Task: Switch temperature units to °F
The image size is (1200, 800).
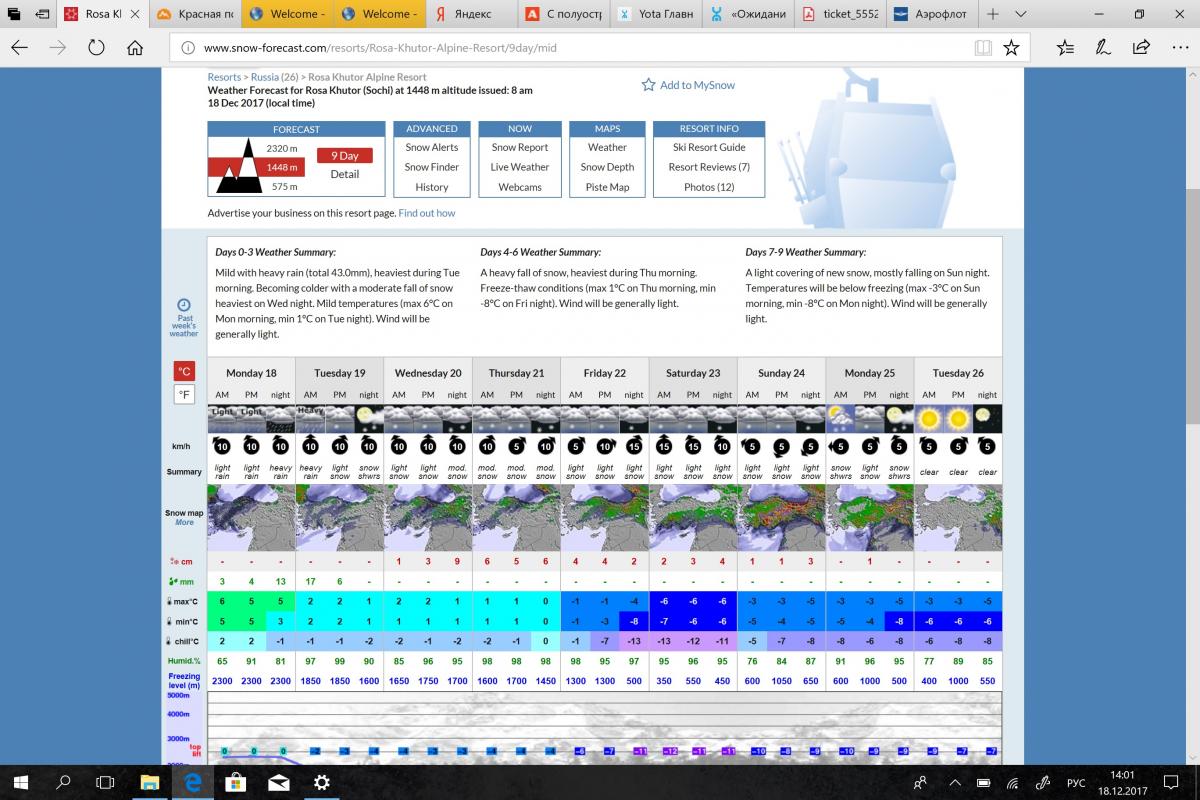Action: point(184,395)
